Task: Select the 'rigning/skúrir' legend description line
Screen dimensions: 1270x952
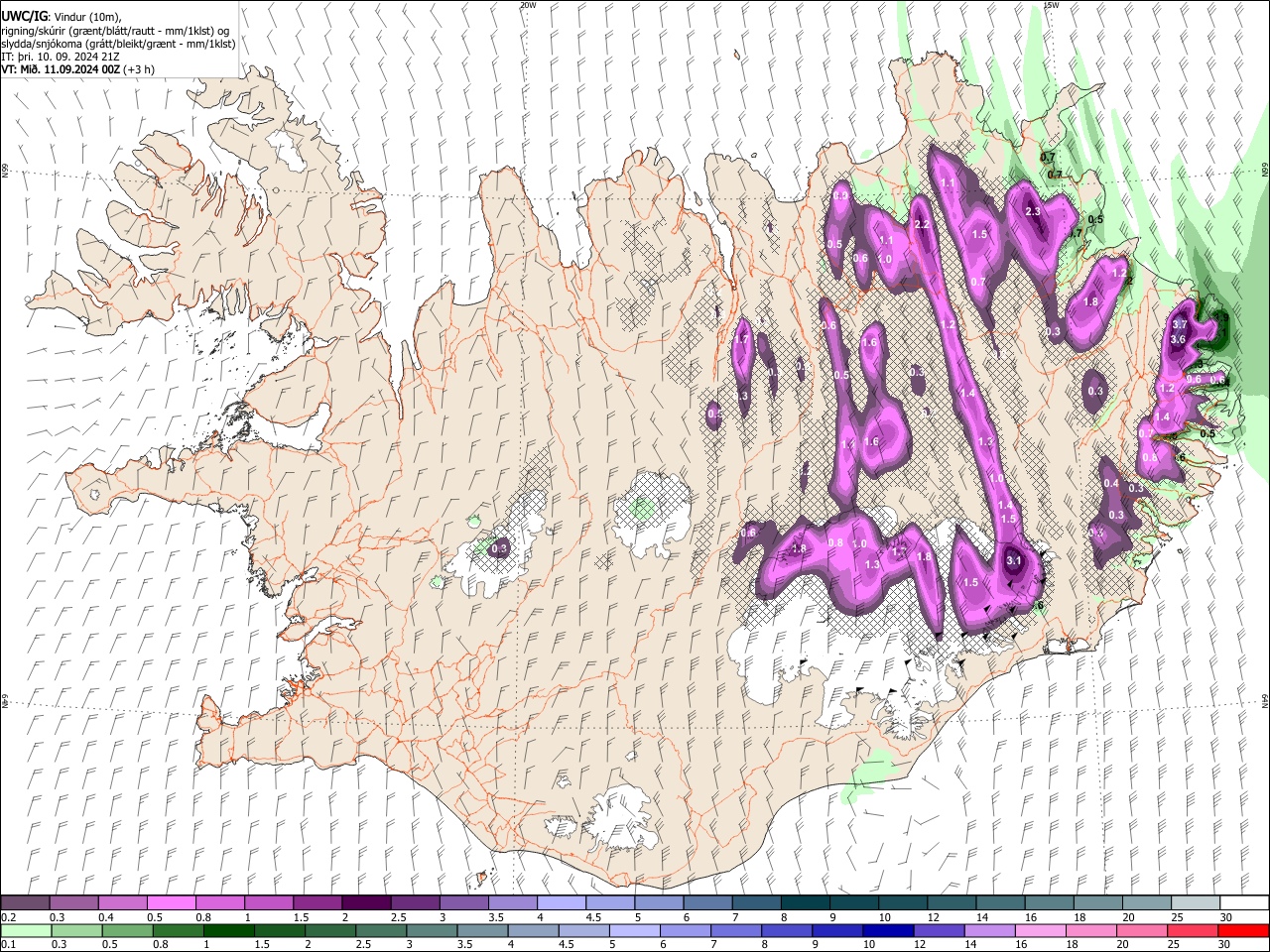Action: tap(115, 31)
